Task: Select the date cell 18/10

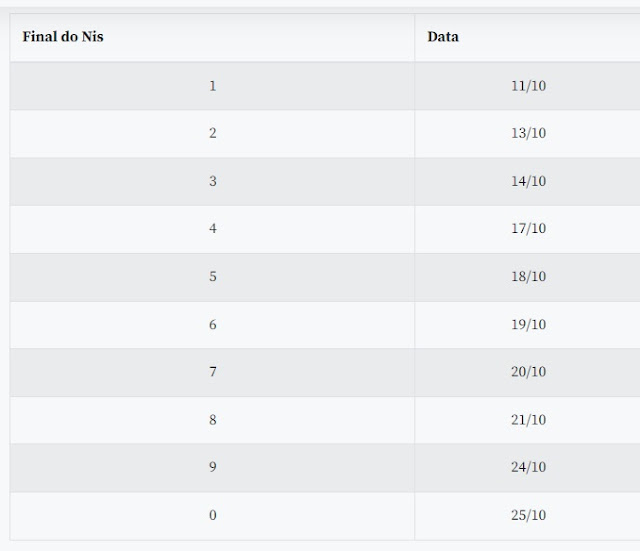Action: pos(527,277)
